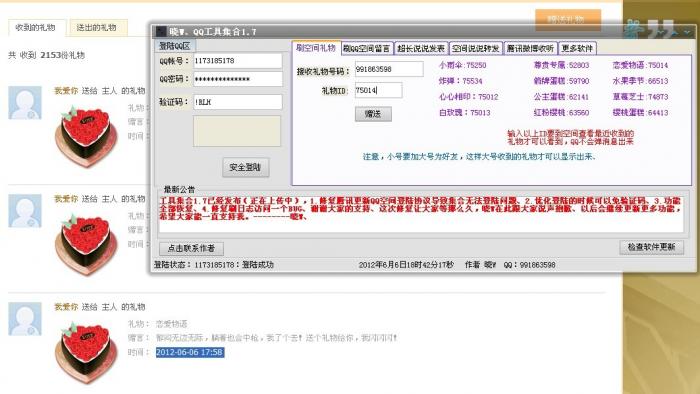Viewport: 700px width, 394px height.
Task: Click the middle rose heart cake image
Action: click(86, 244)
